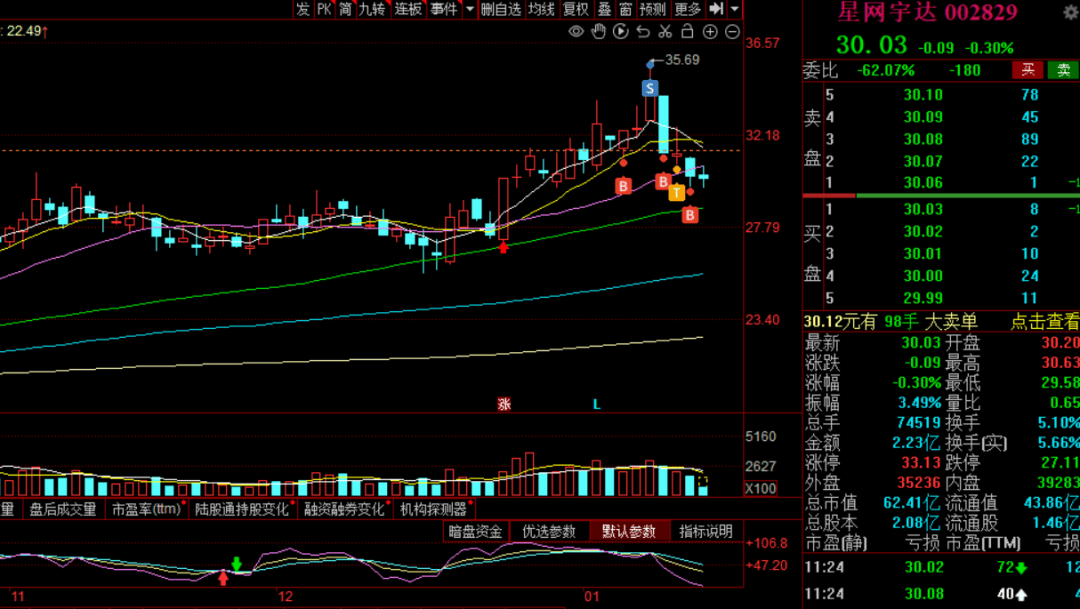Image resolution: width=1080 pixels, height=609 pixels.
Task: Expand the dropdown arrow after 事件
Action: coord(469,9)
